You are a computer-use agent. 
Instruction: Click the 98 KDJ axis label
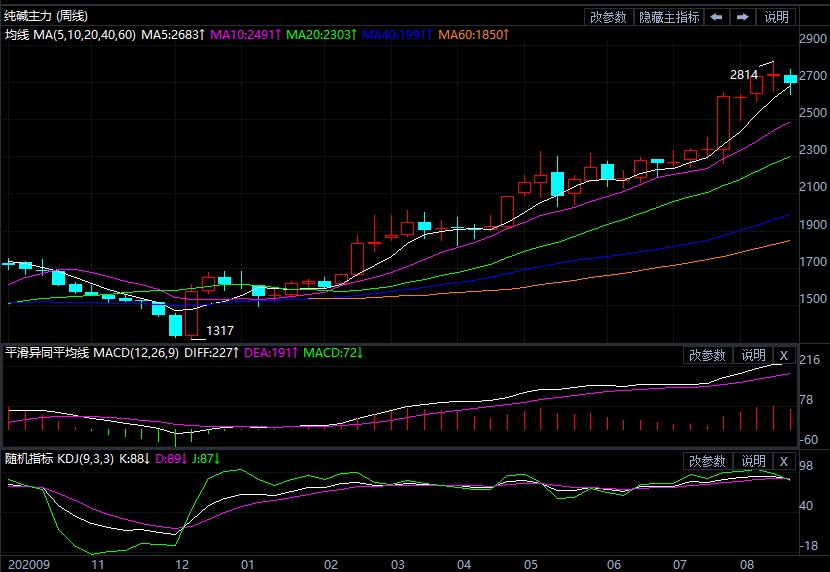[806, 466]
